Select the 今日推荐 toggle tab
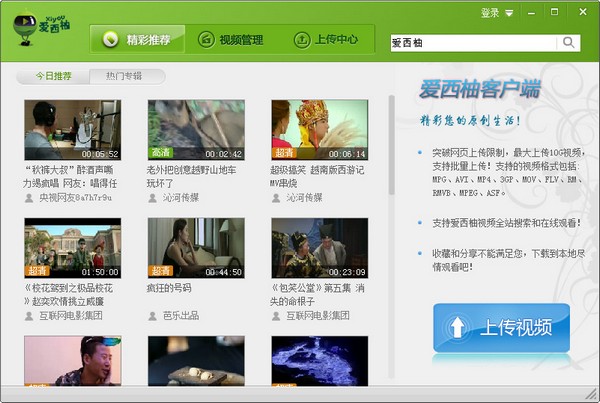Image resolution: width=600 pixels, height=403 pixels. (x=54, y=76)
